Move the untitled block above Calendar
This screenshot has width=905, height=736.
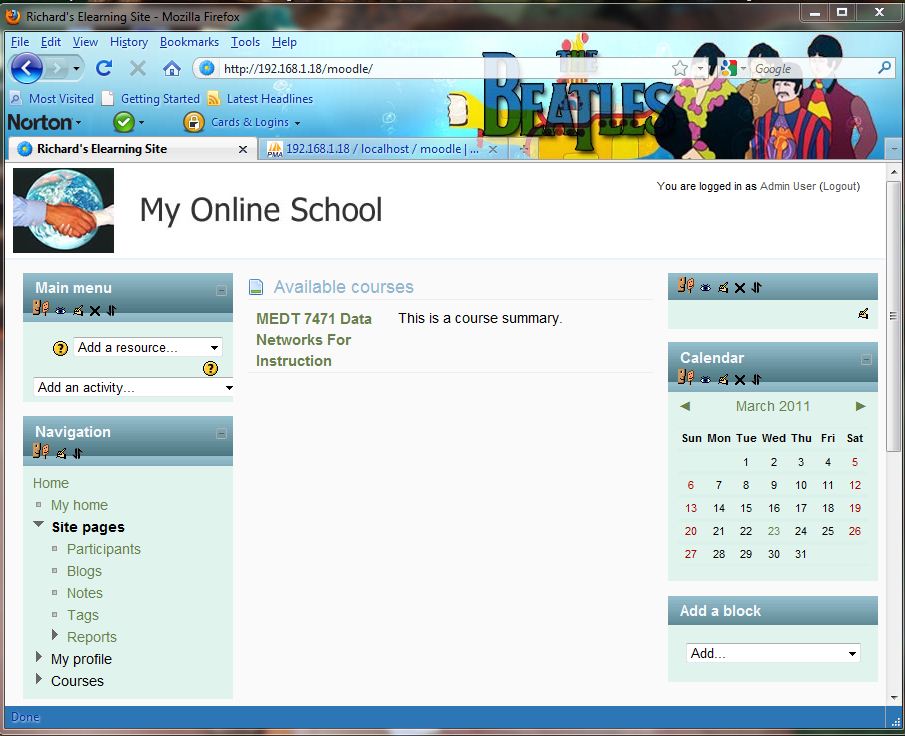point(756,287)
